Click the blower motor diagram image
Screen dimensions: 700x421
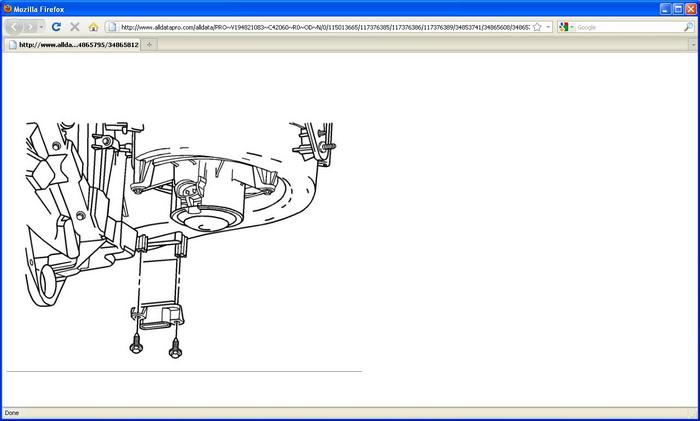(180, 241)
